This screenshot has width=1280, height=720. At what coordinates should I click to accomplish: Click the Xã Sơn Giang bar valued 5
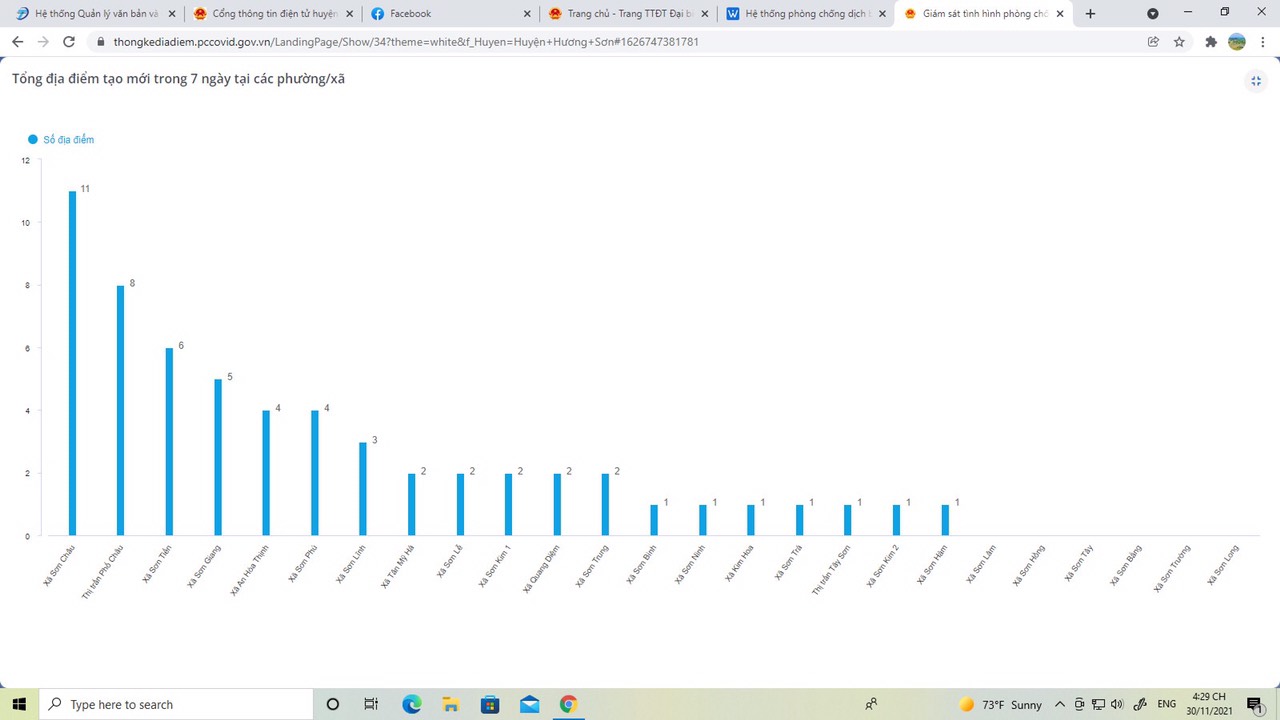(x=218, y=457)
